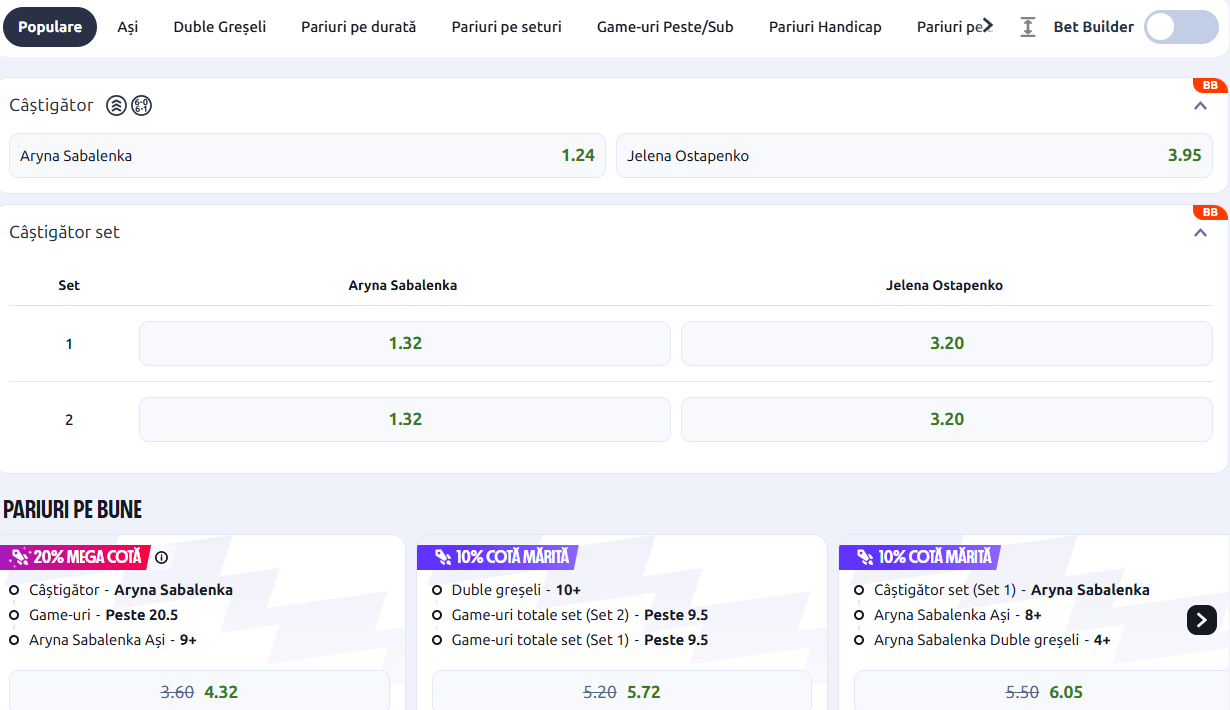Screen dimensions: 1230x710
Task: Pick Ostapenko set 2 odds 3.20
Action: click(x=947, y=419)
